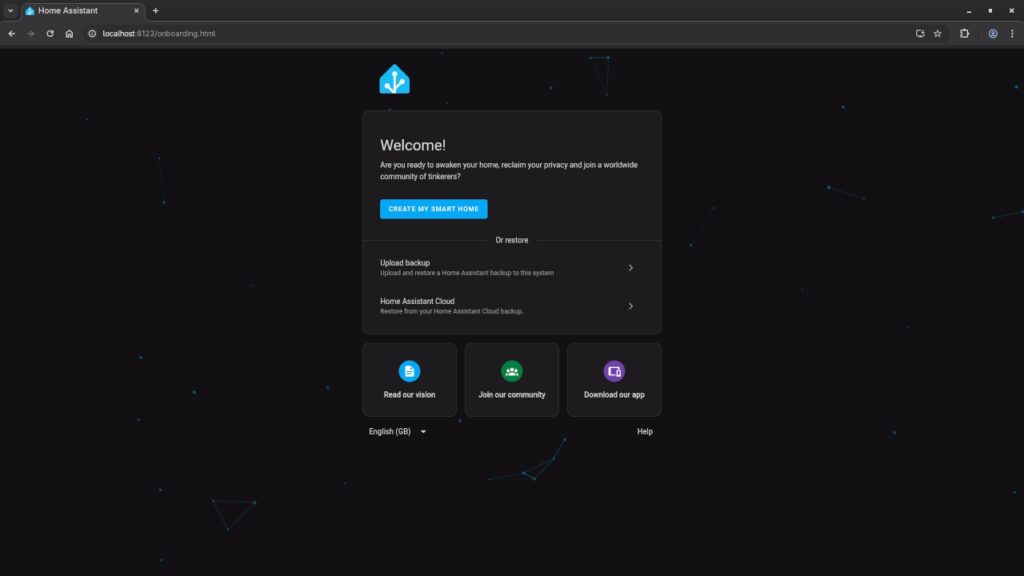Screen dimensions: 1024x576
Task: Click the Download our app label
Action: pyautogui.click(x=614, y=394)
